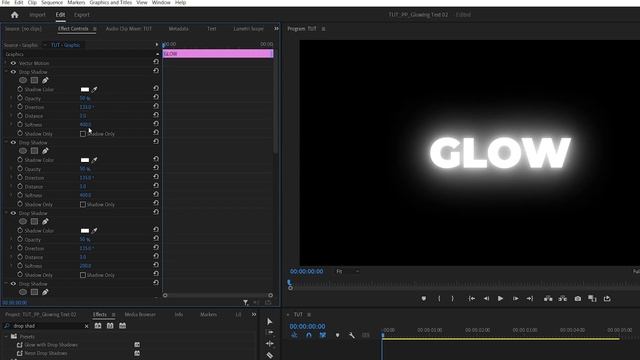Open Comparison View in Program monitor

click(x=592, y=299)
